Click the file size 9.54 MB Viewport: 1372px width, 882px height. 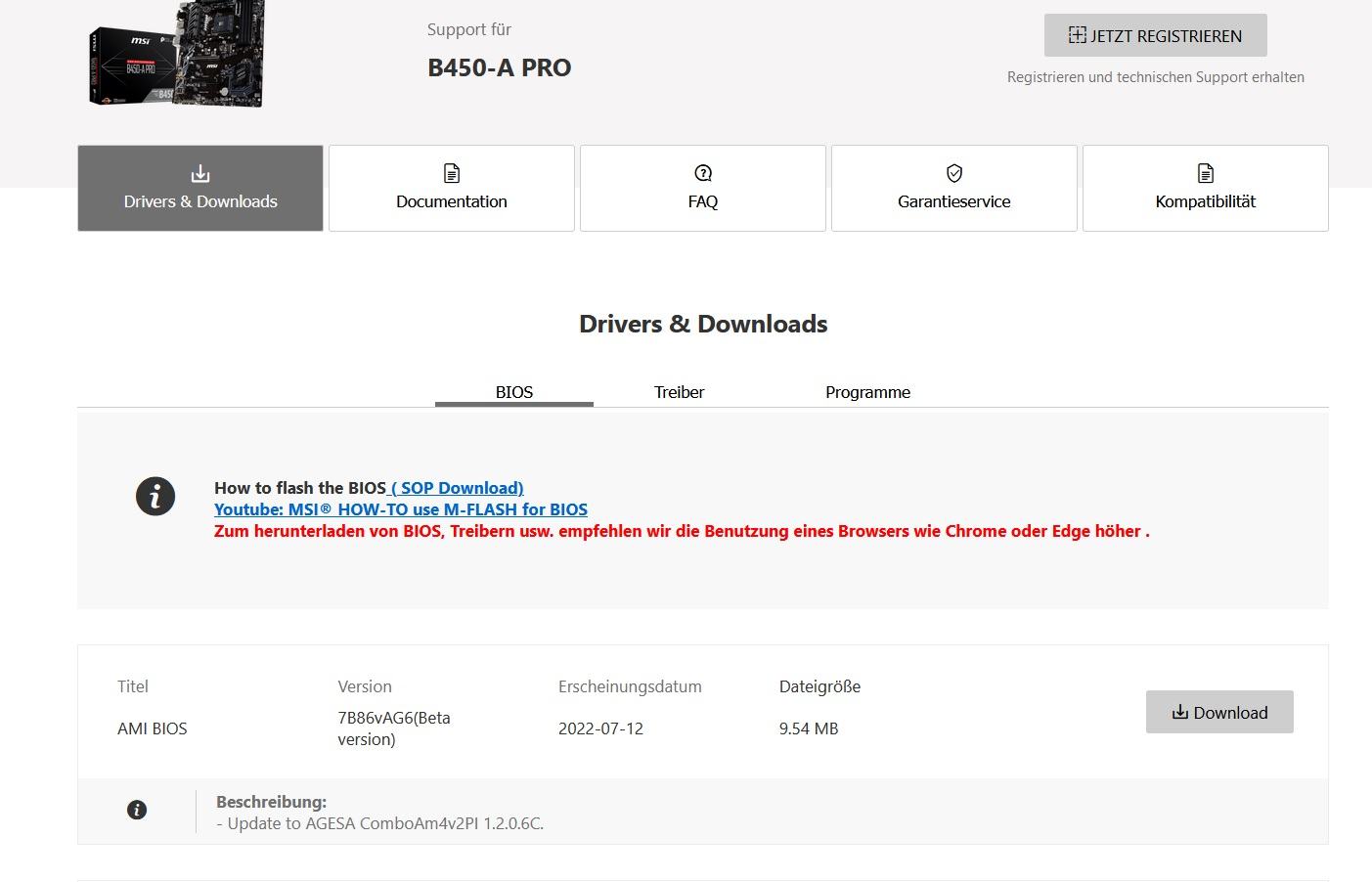tap(809, 728)
